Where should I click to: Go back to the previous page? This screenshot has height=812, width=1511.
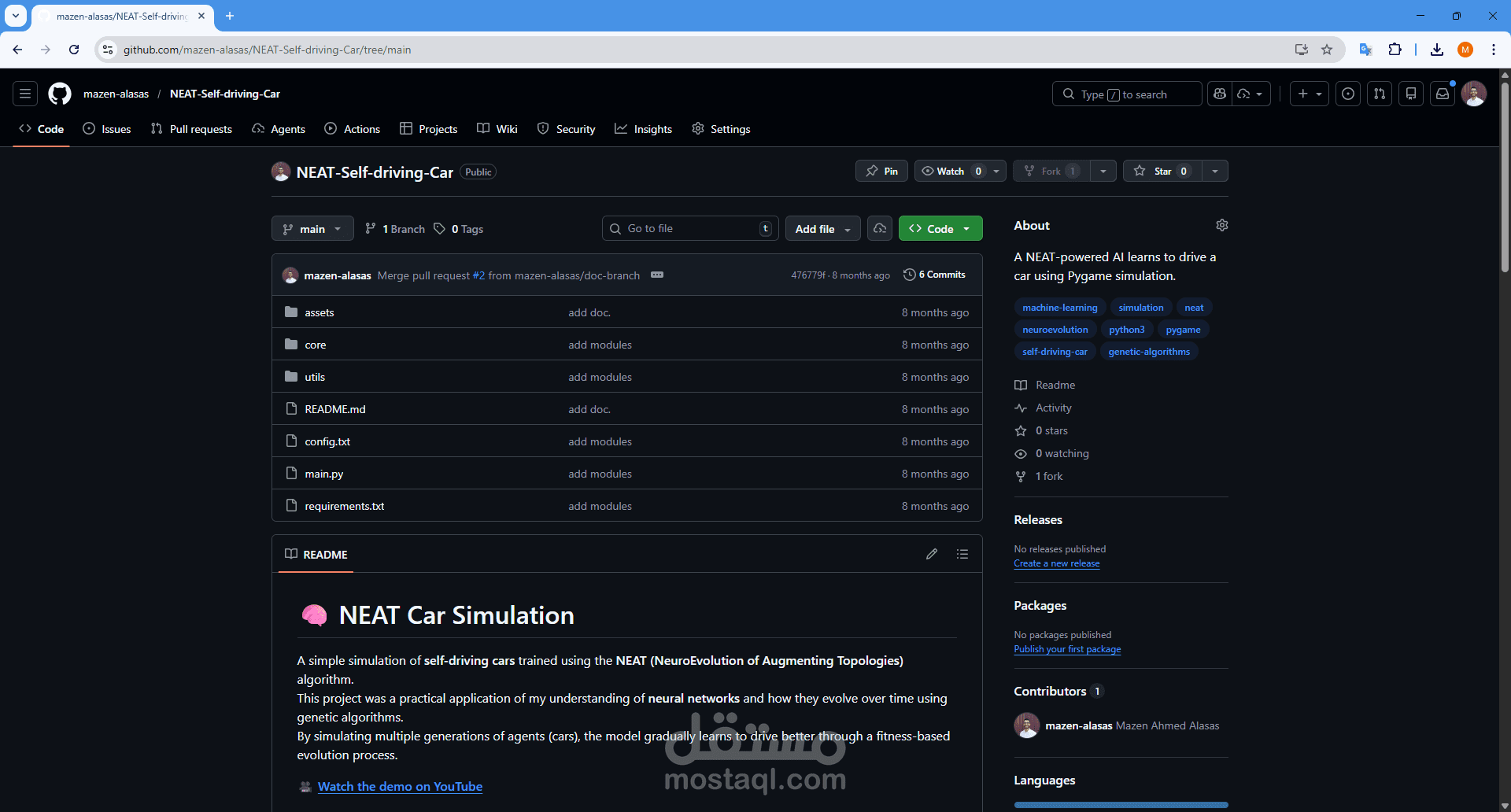(17, 50)
